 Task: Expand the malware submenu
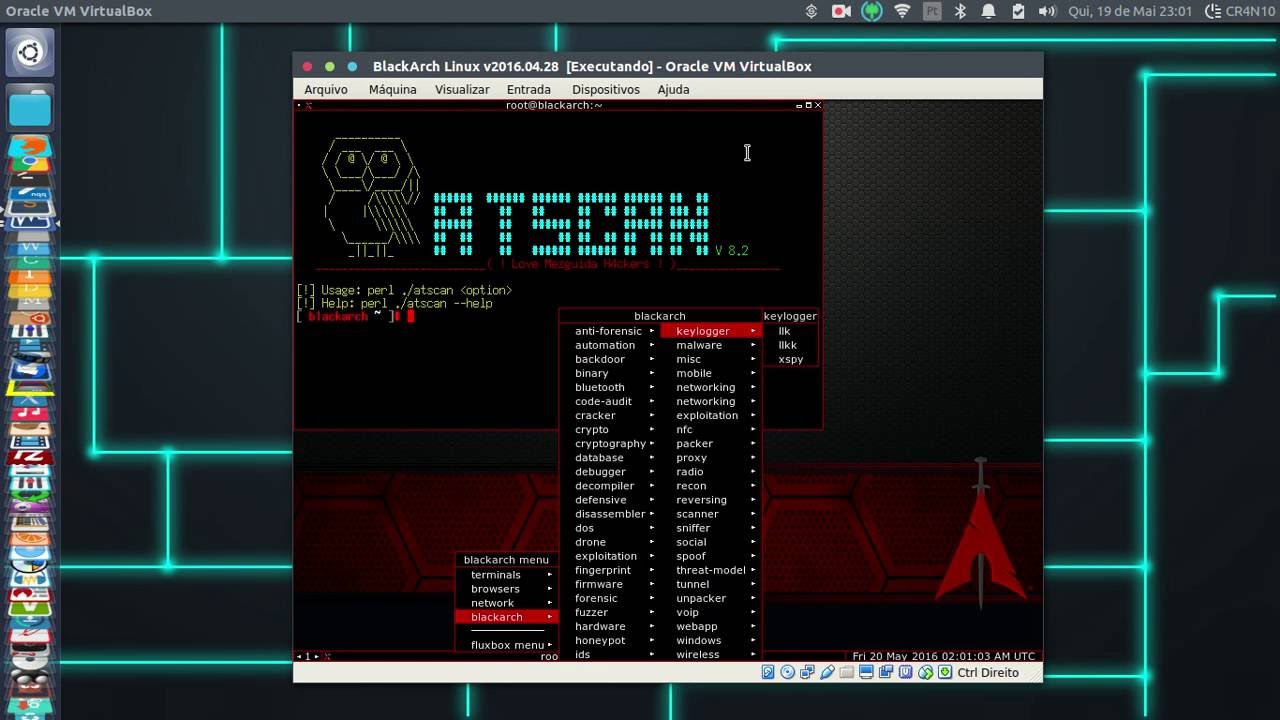tap(711, 345)
